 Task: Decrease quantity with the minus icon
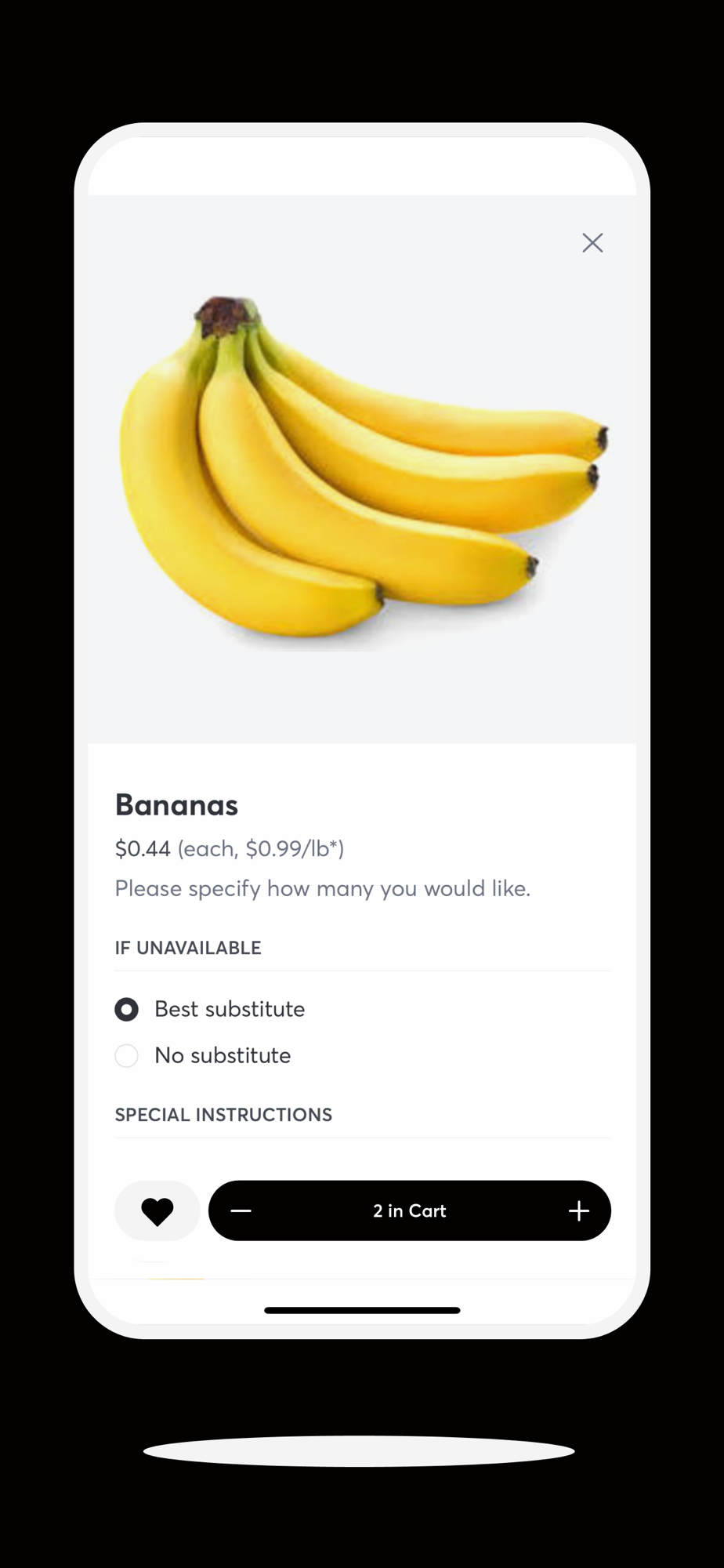point(241,1211)
